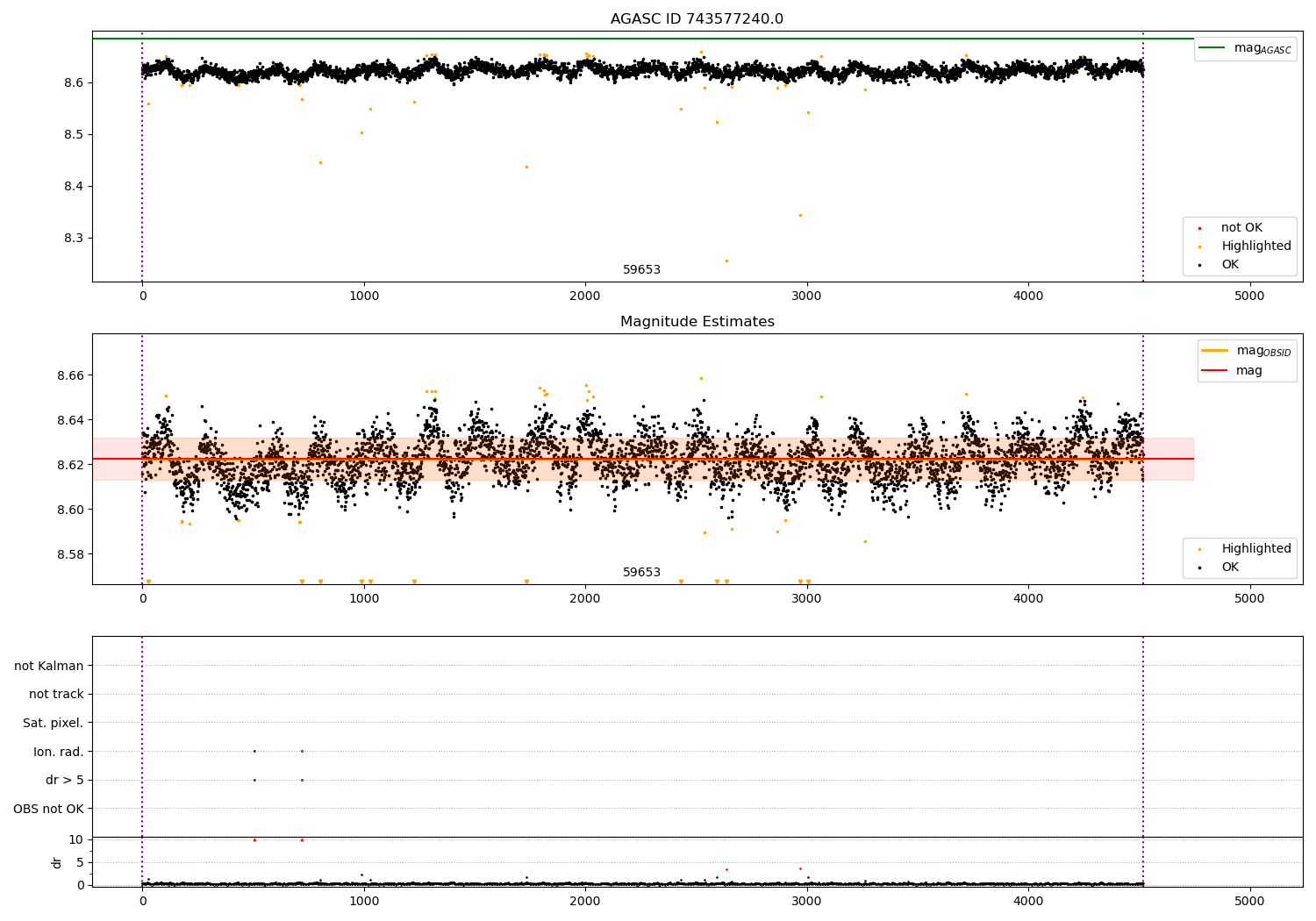1316x921 pixels.
Task: Click the red line sample beside 'mag' legend
Action: coord(1215,371)
